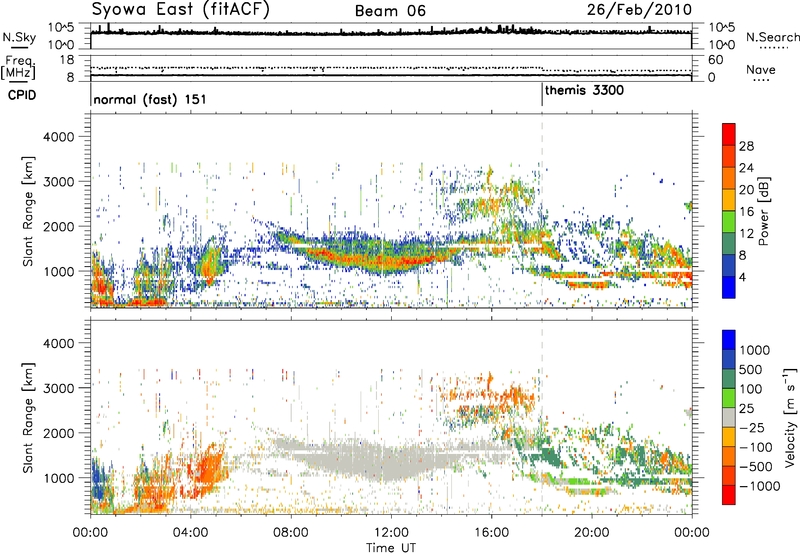Screen dimensions: 800x554
Task: Select the Power colorbar segment between 20 and 24
Action: click(x=729, y=178)
